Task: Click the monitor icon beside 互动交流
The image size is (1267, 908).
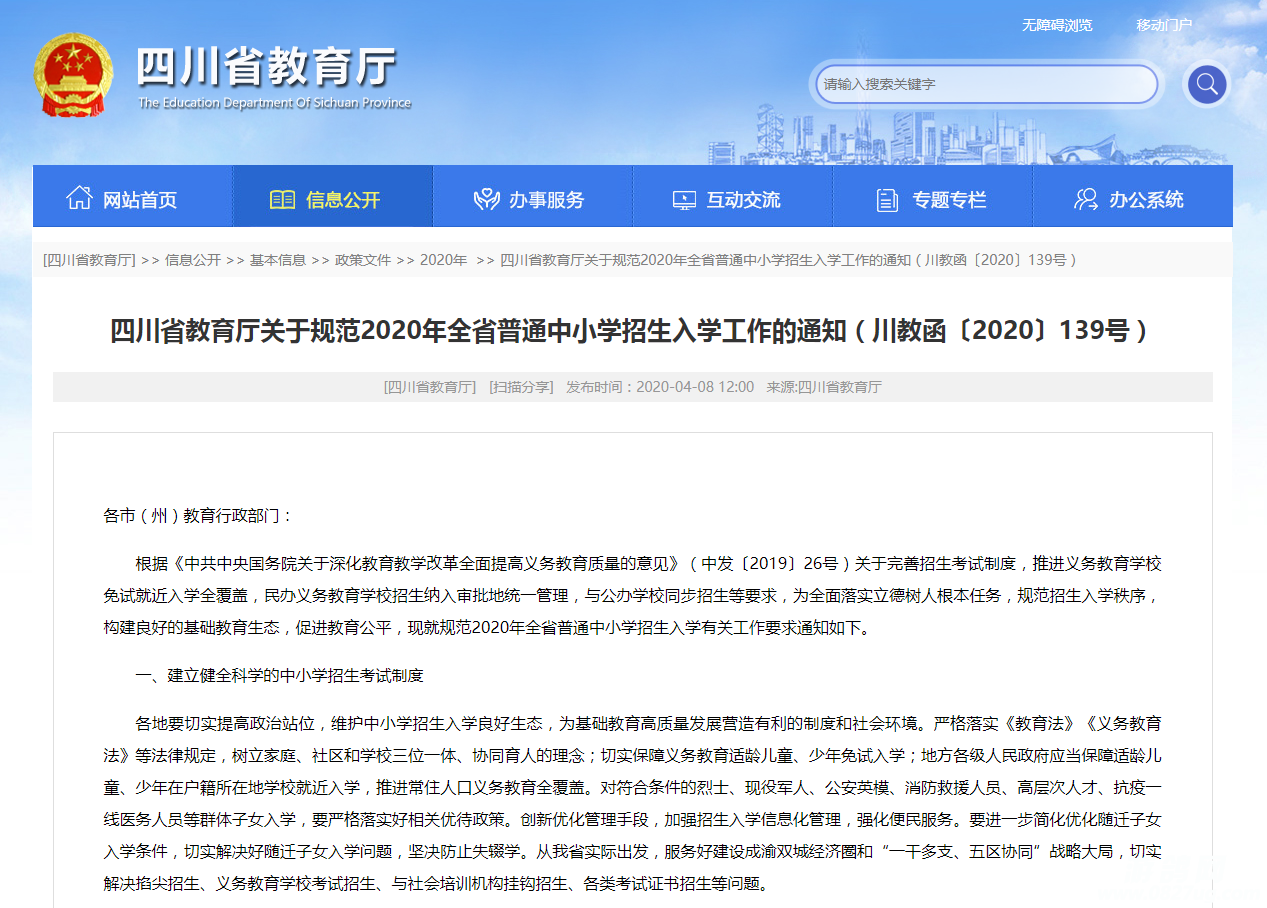Action: click(x=684, y=200)
